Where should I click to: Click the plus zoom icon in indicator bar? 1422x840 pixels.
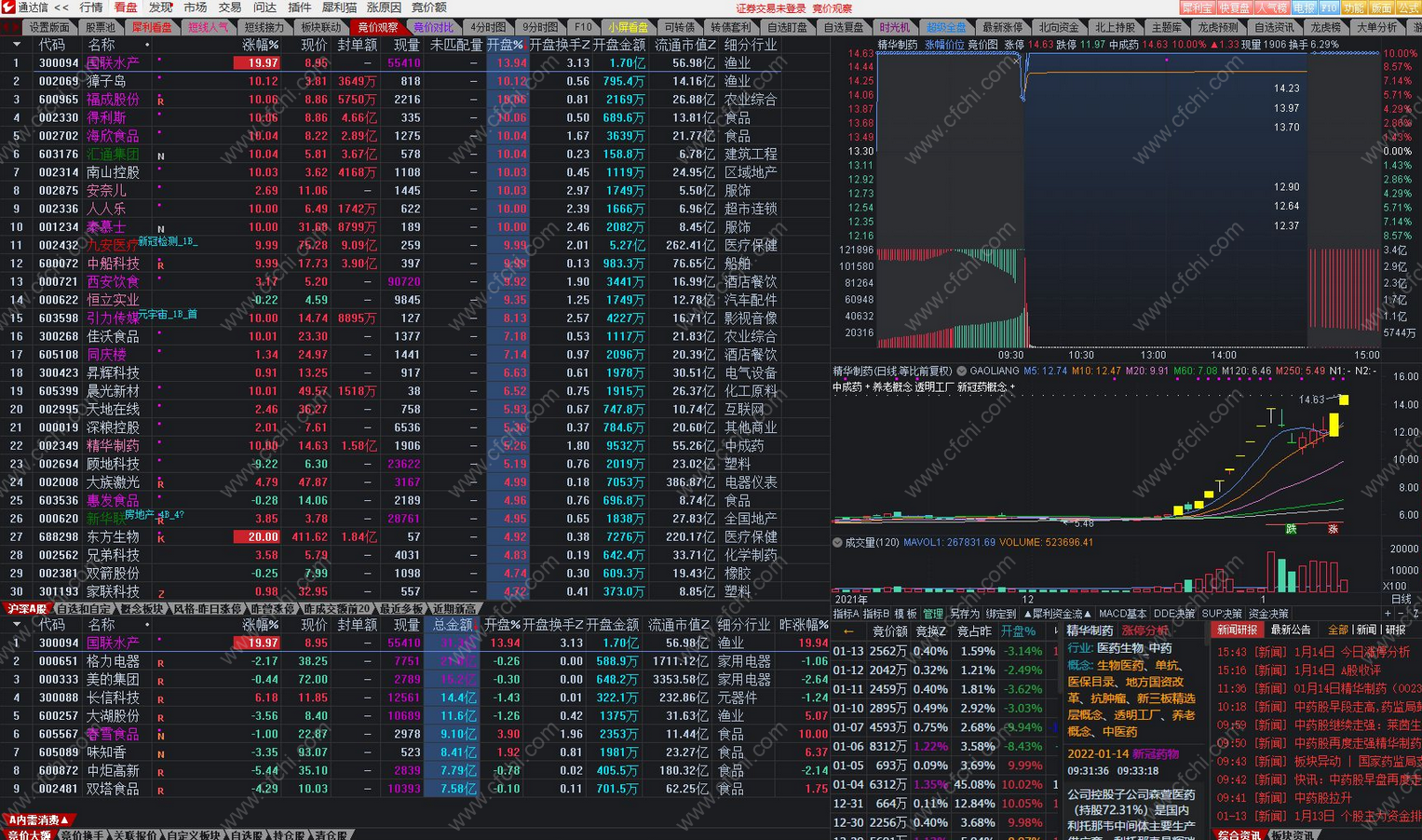coord(1388,614)
